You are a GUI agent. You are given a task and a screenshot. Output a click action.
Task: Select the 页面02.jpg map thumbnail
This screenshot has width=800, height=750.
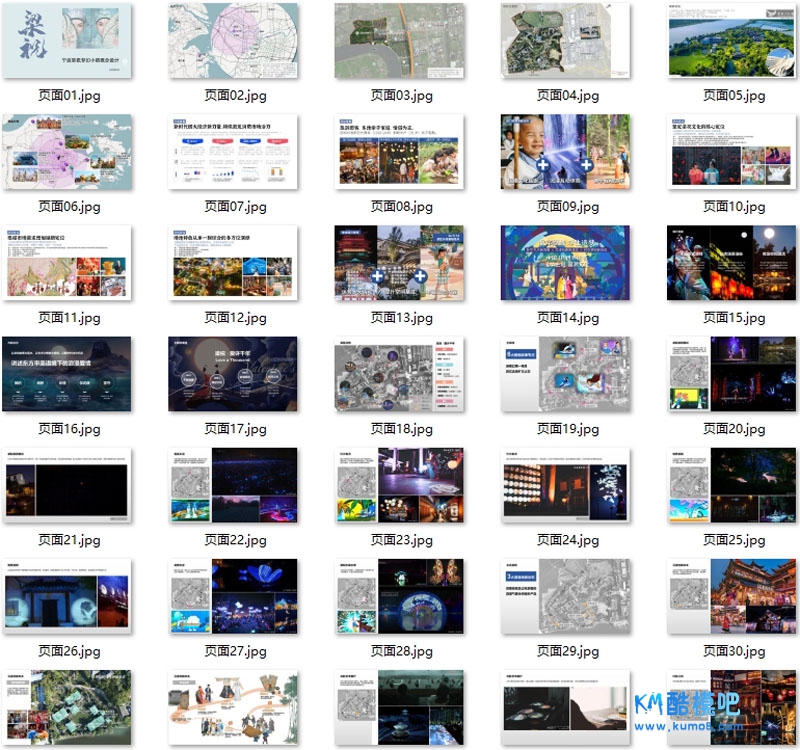click(x=233, y=40)
